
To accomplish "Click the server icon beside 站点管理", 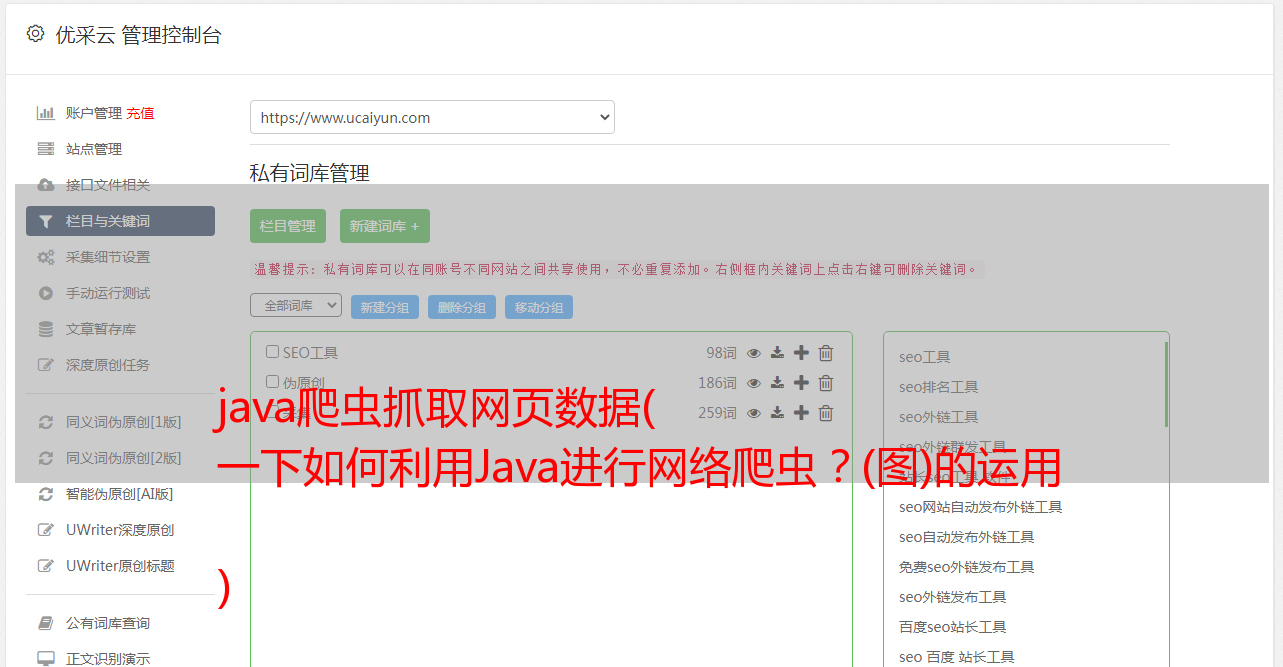I will [45, 149].
